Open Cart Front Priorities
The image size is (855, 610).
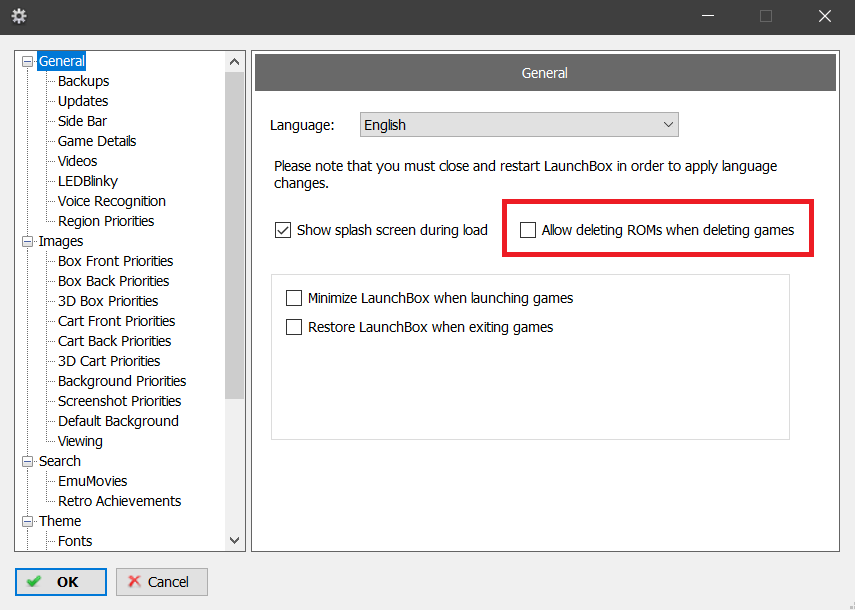click(117, 321)
